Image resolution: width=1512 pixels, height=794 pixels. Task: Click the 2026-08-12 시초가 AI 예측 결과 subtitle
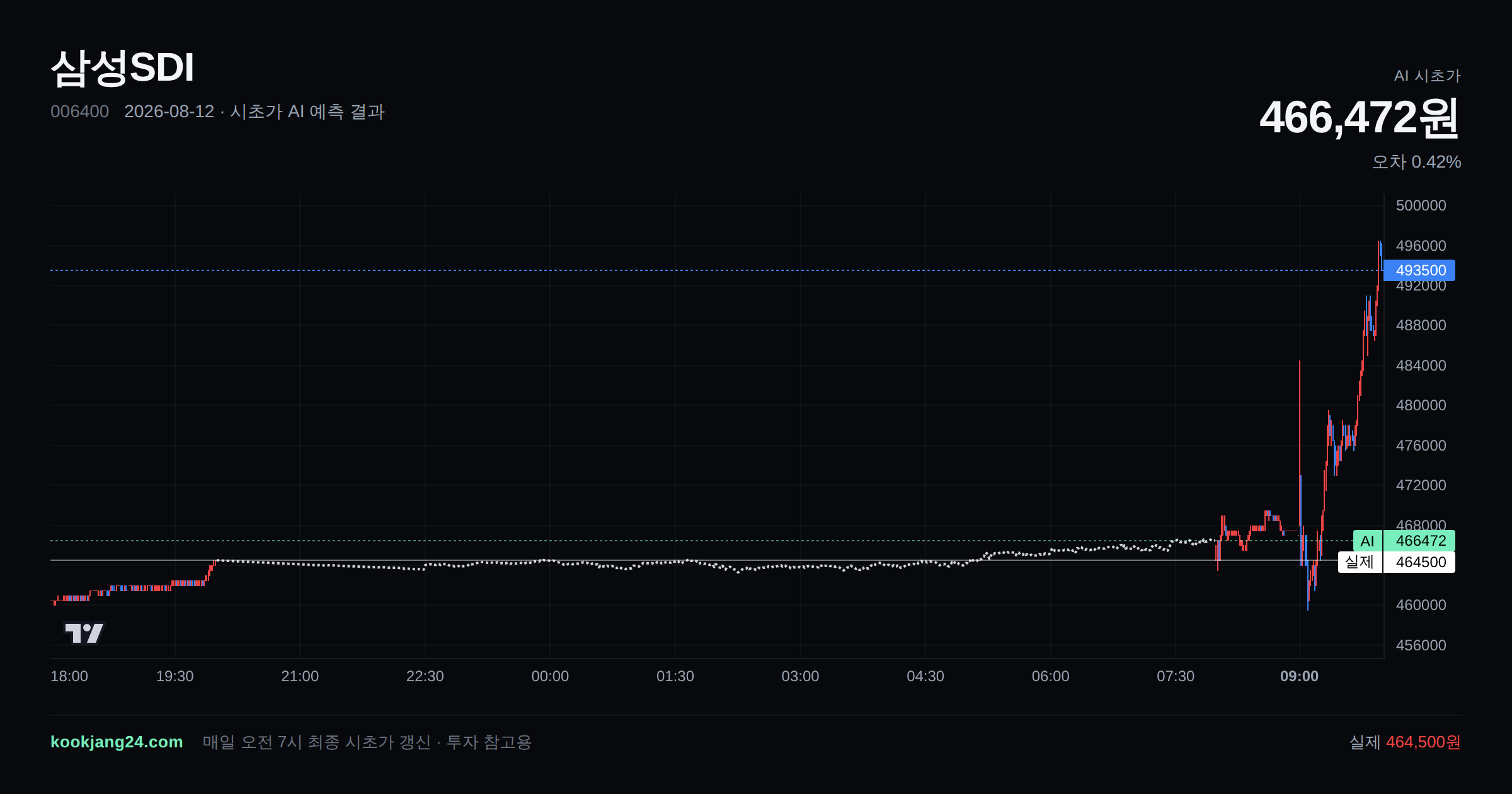pos(255,112)
